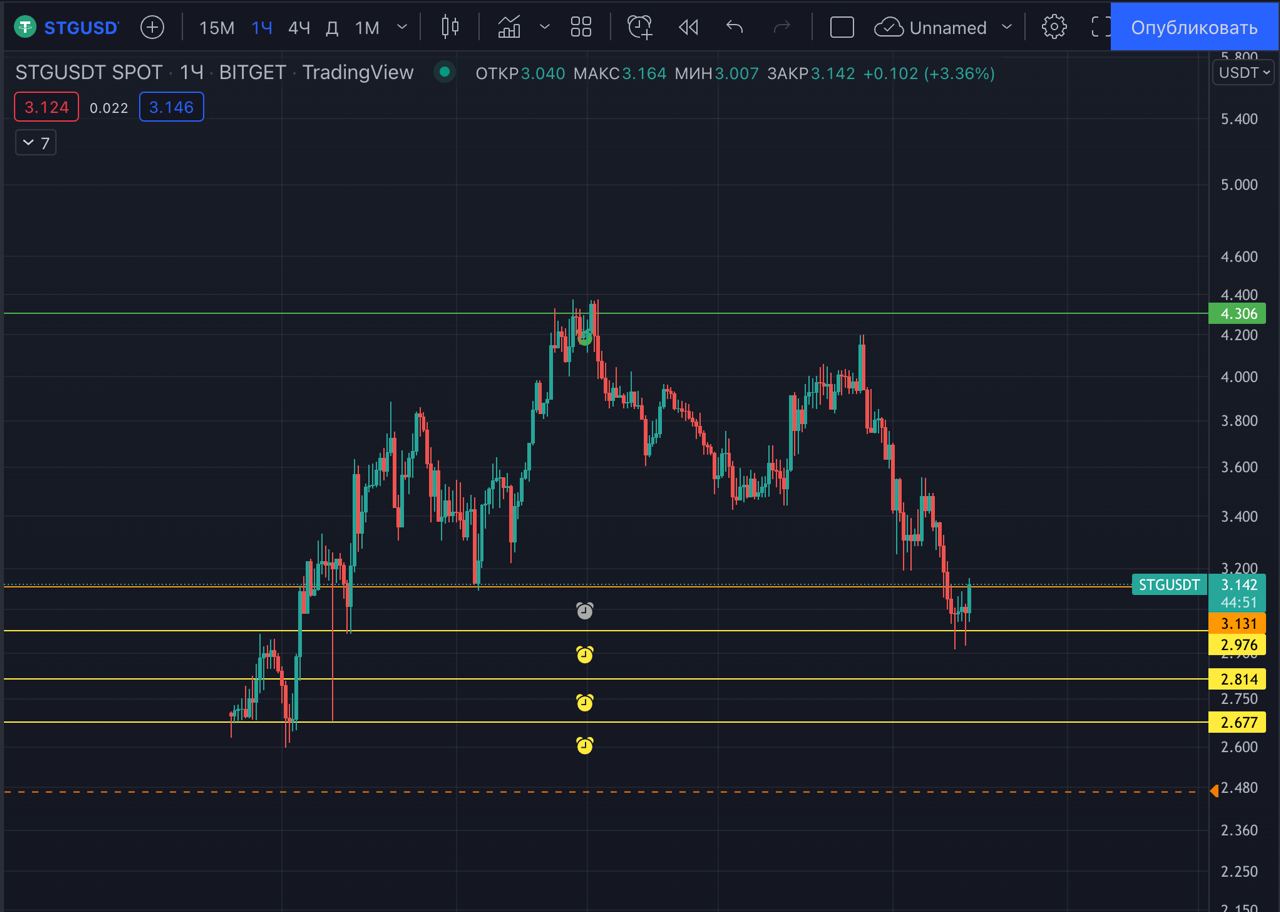Create an alert with the alarm-plus icon
1280x912 pixels.
(x=640, y=27)
